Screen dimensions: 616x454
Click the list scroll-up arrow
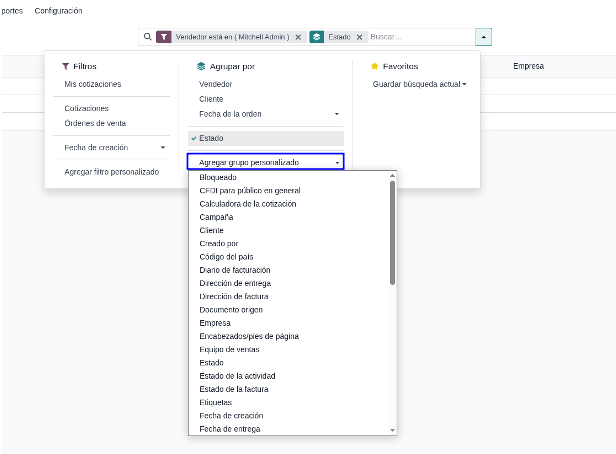[x=392, y=176]
